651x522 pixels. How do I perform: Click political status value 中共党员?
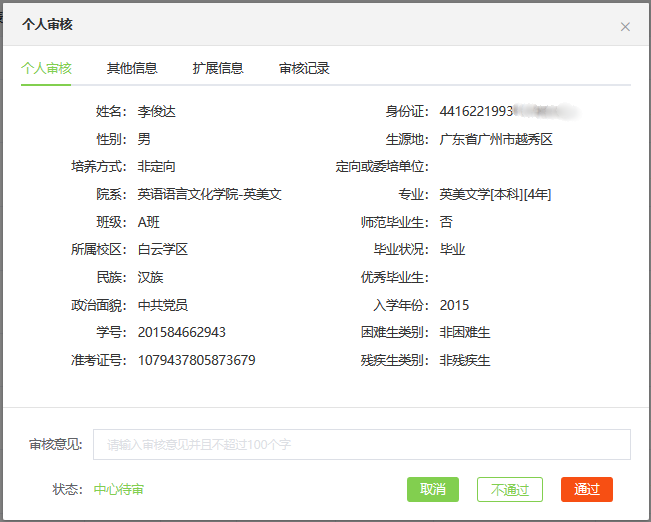tap(163, 305)
